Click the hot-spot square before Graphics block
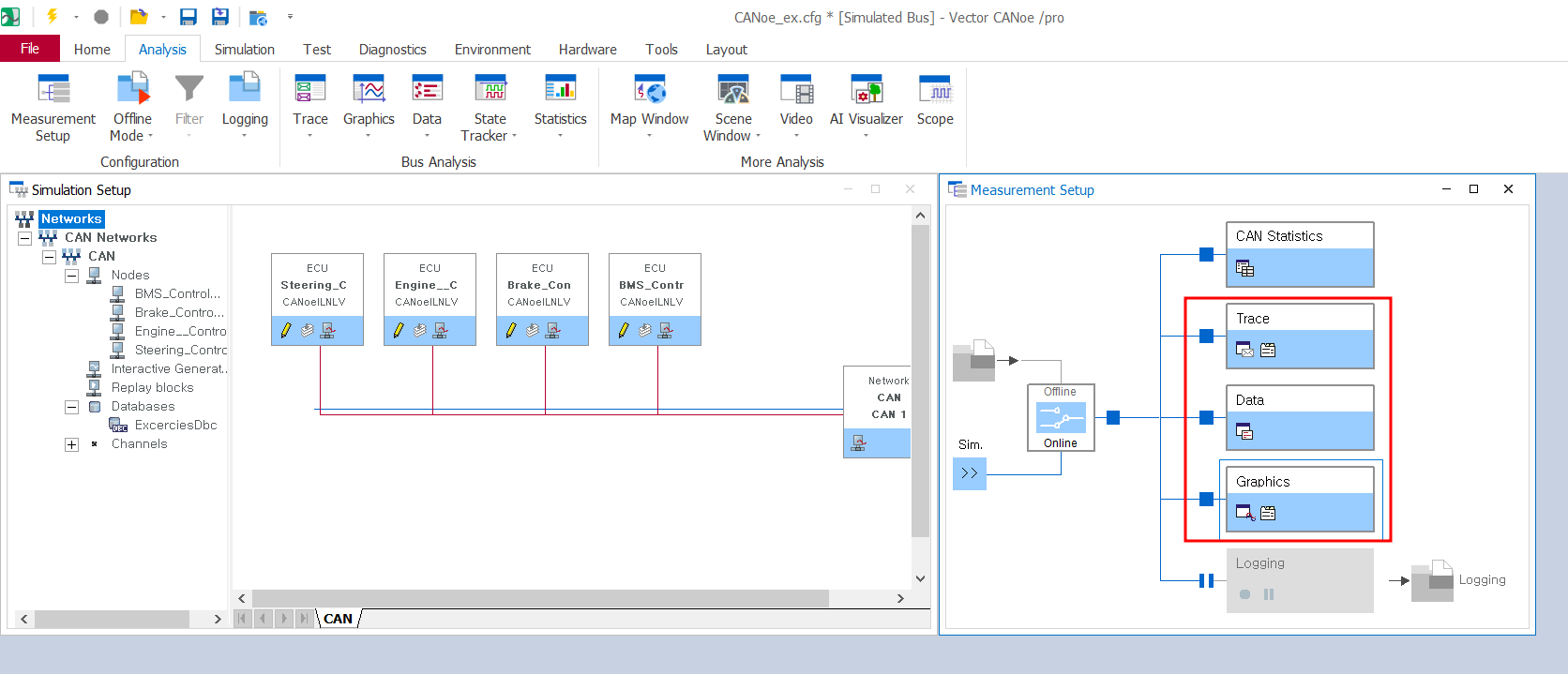 point(1207,499)
